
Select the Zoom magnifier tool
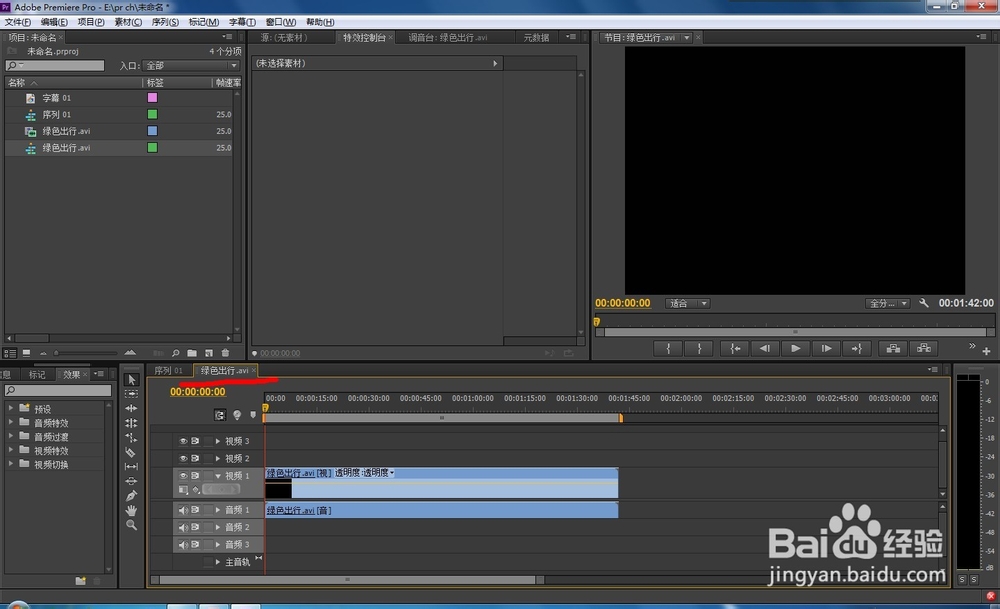point(131,525)
